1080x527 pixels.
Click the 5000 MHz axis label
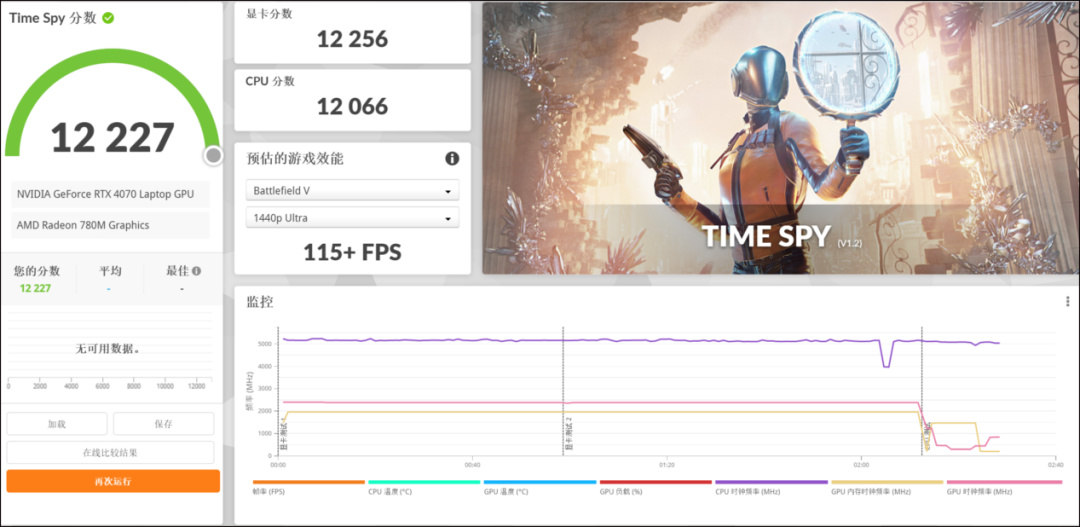266,343
